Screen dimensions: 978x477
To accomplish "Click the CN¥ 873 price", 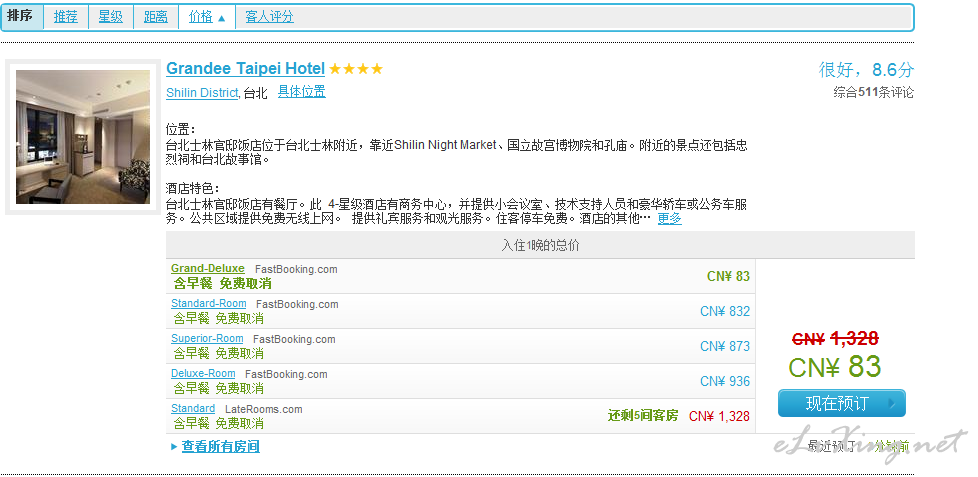I will pos(725,346).
